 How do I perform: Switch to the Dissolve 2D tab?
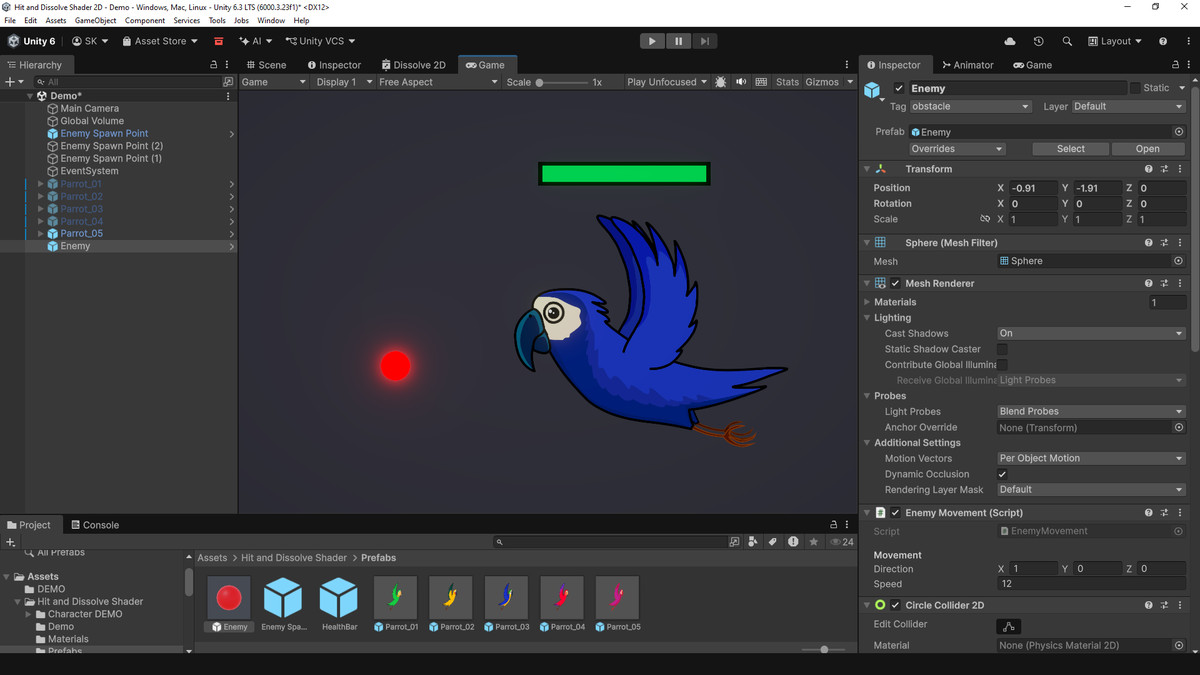[x=413, y=65]
